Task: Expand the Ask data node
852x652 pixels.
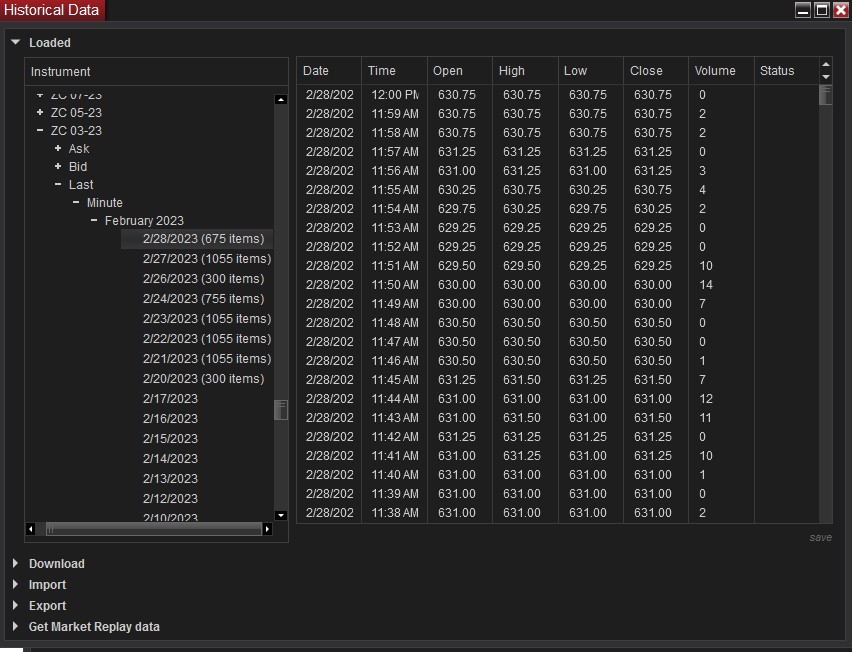Action: click(x=58, y=148)
